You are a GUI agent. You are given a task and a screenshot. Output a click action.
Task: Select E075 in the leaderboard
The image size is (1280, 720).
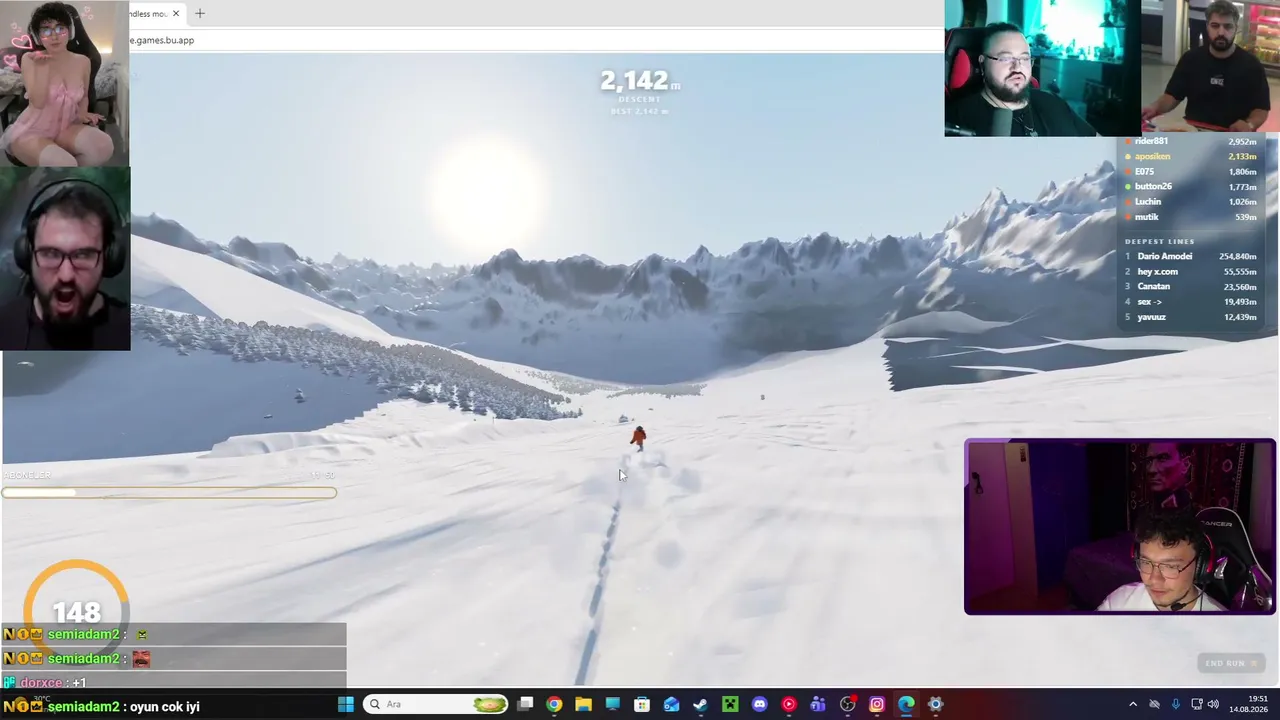pos(1190,171)
